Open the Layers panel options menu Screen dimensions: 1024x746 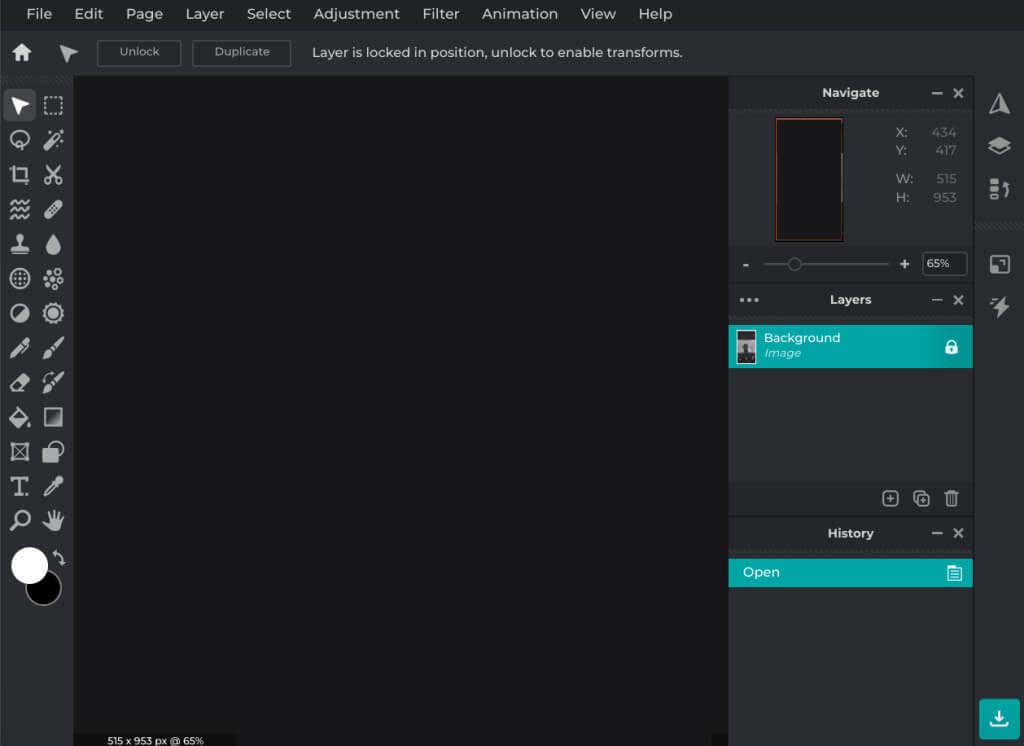click(x=749, y=300)
